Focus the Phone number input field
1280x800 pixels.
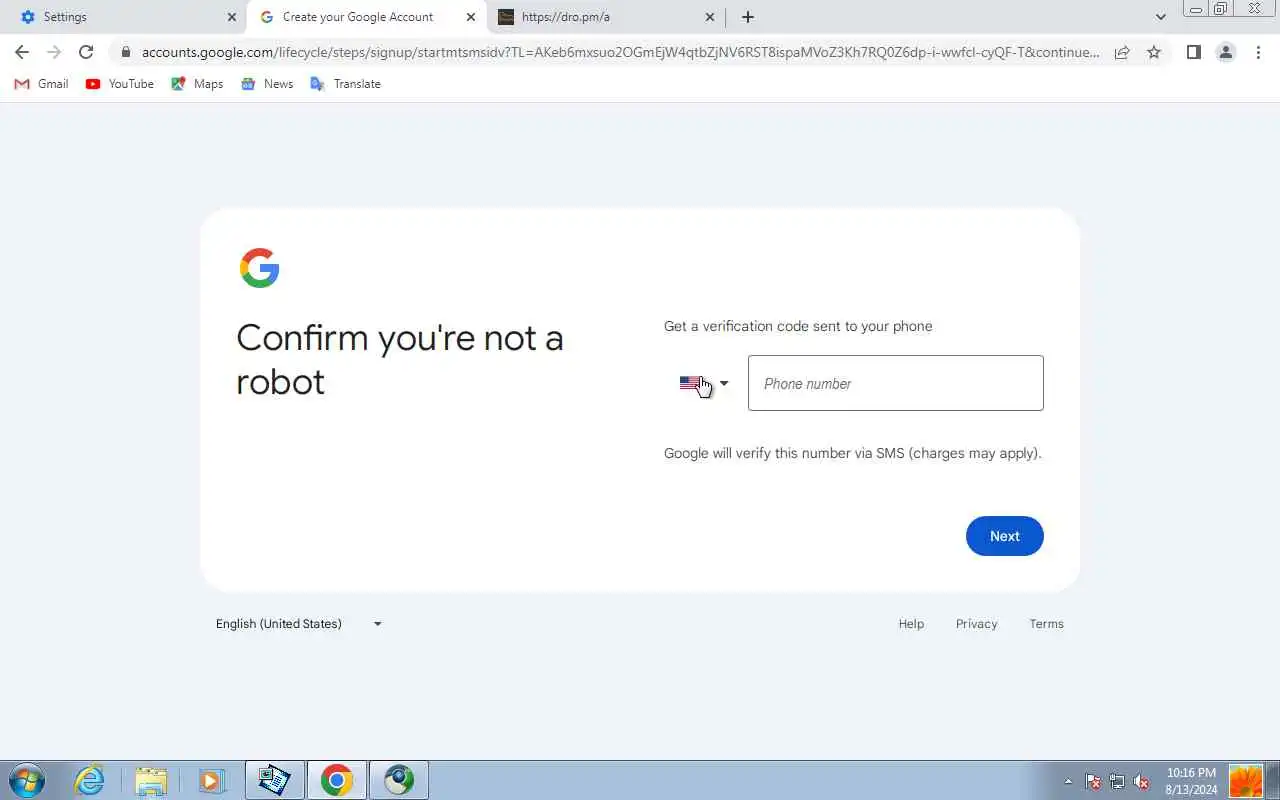pos(896,383)
